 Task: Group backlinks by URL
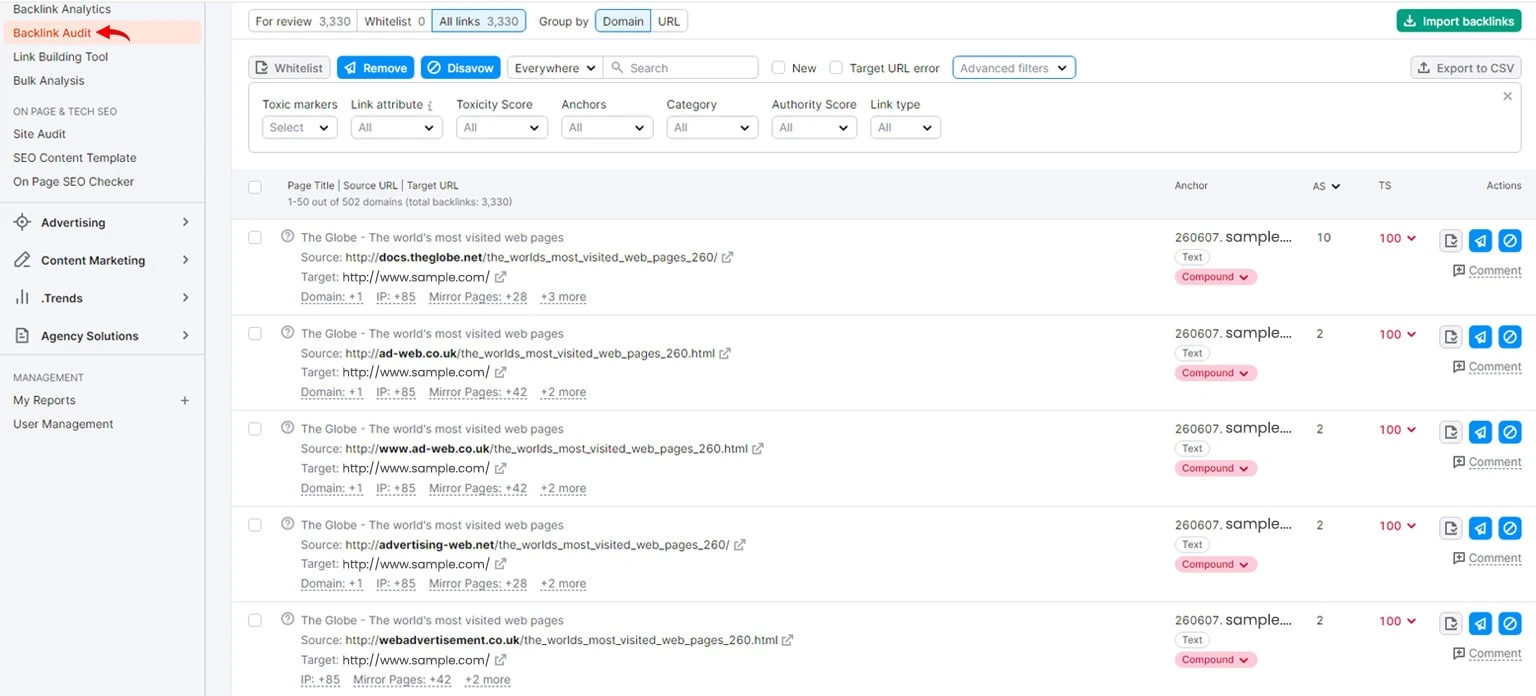669,21
